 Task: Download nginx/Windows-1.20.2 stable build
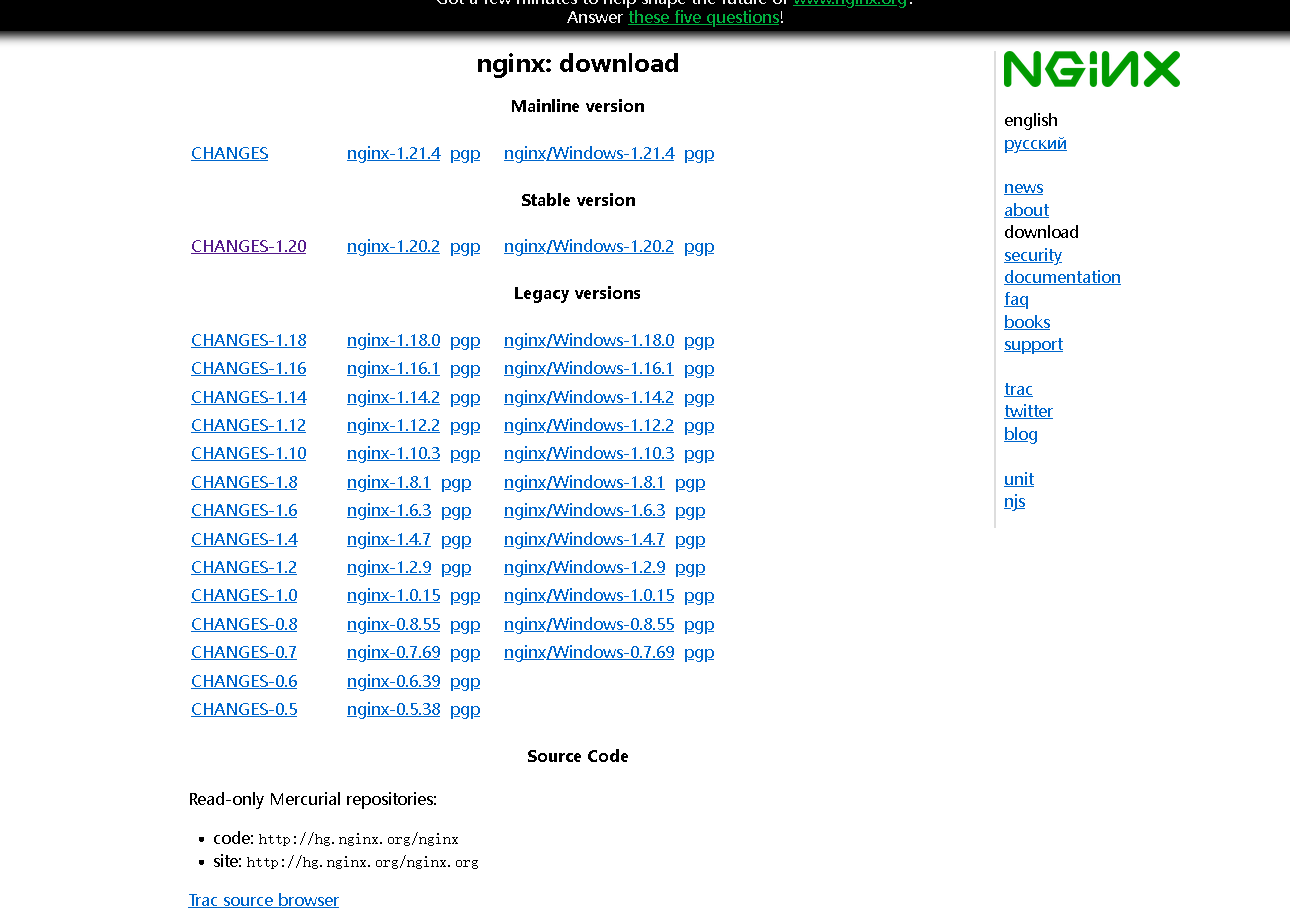click(589, 246)
